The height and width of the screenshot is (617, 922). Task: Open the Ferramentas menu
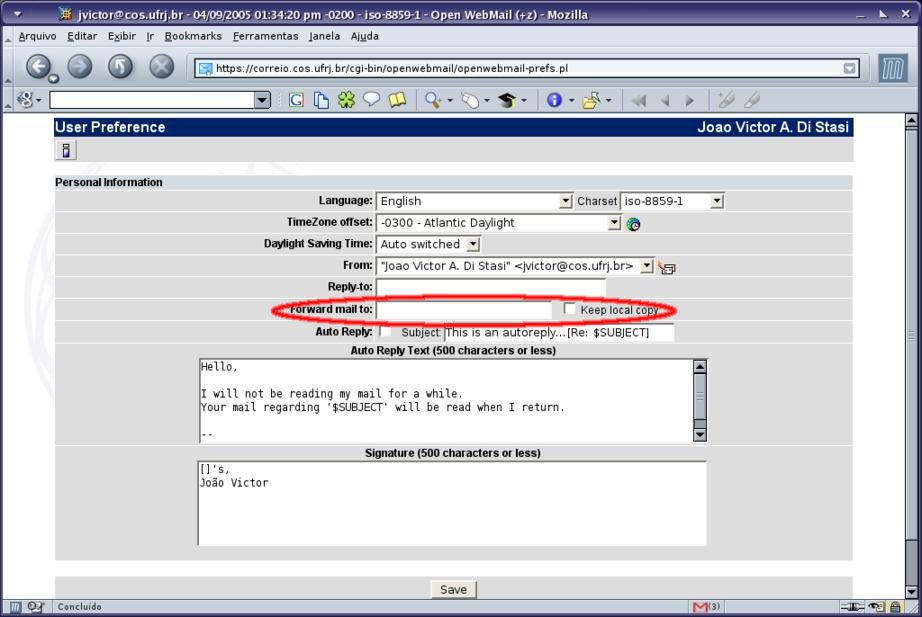pos(265,36)
